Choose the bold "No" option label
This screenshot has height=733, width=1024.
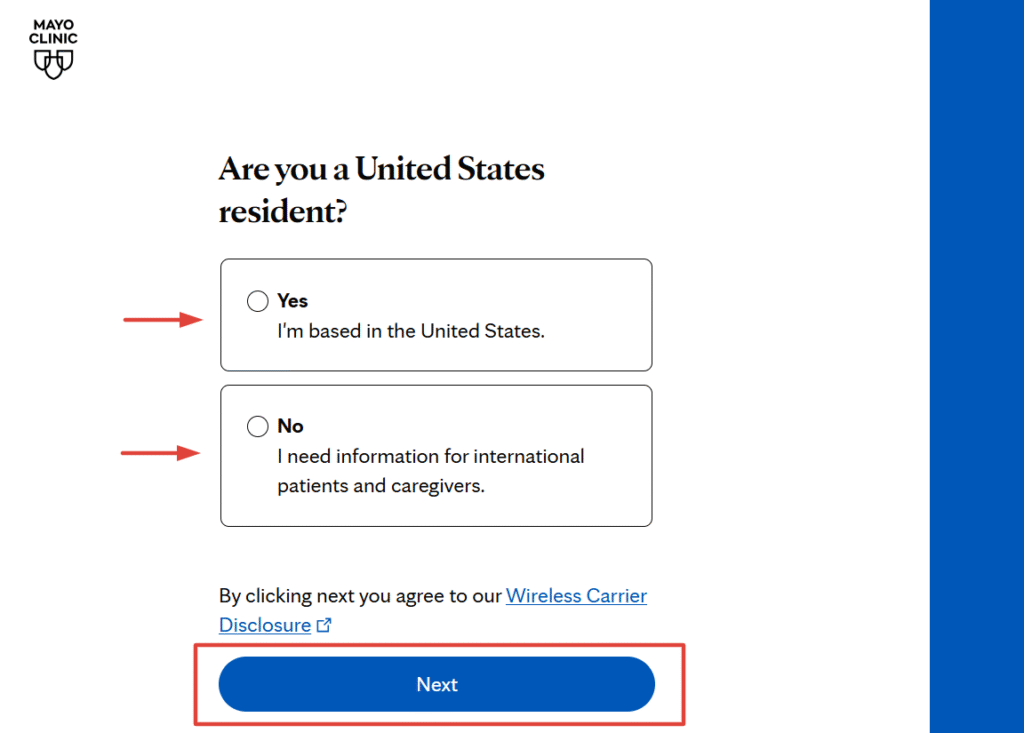pos(290,427)
